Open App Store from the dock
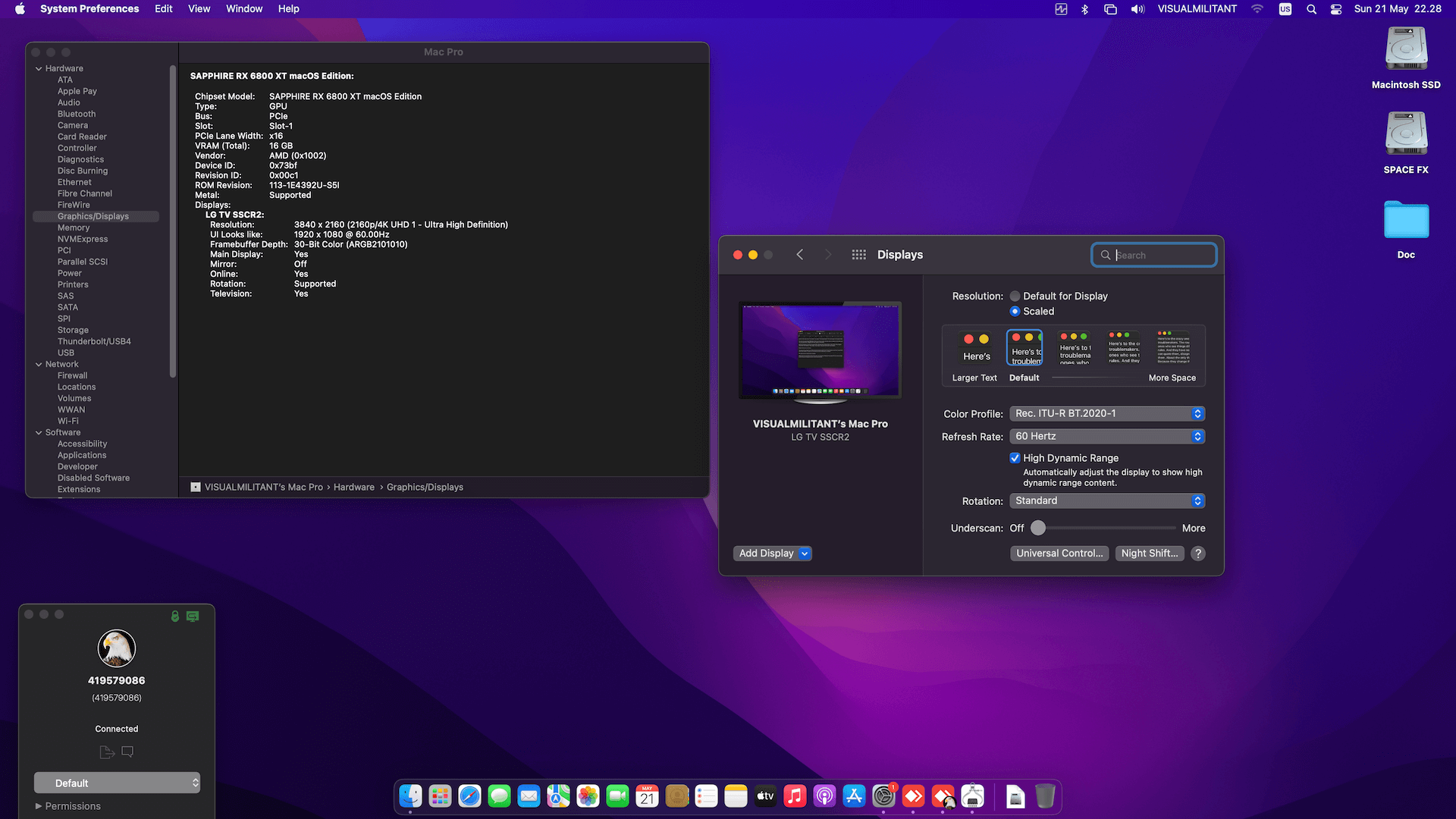Viewport: 1456px width, 819px height. pyautogui.click(x=854, y=796)
